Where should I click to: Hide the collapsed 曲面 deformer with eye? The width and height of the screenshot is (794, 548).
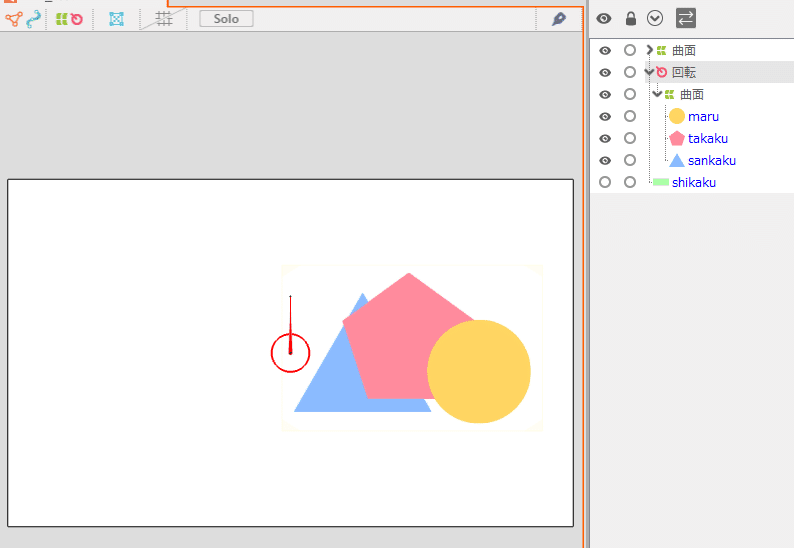[x=605, y=51]
